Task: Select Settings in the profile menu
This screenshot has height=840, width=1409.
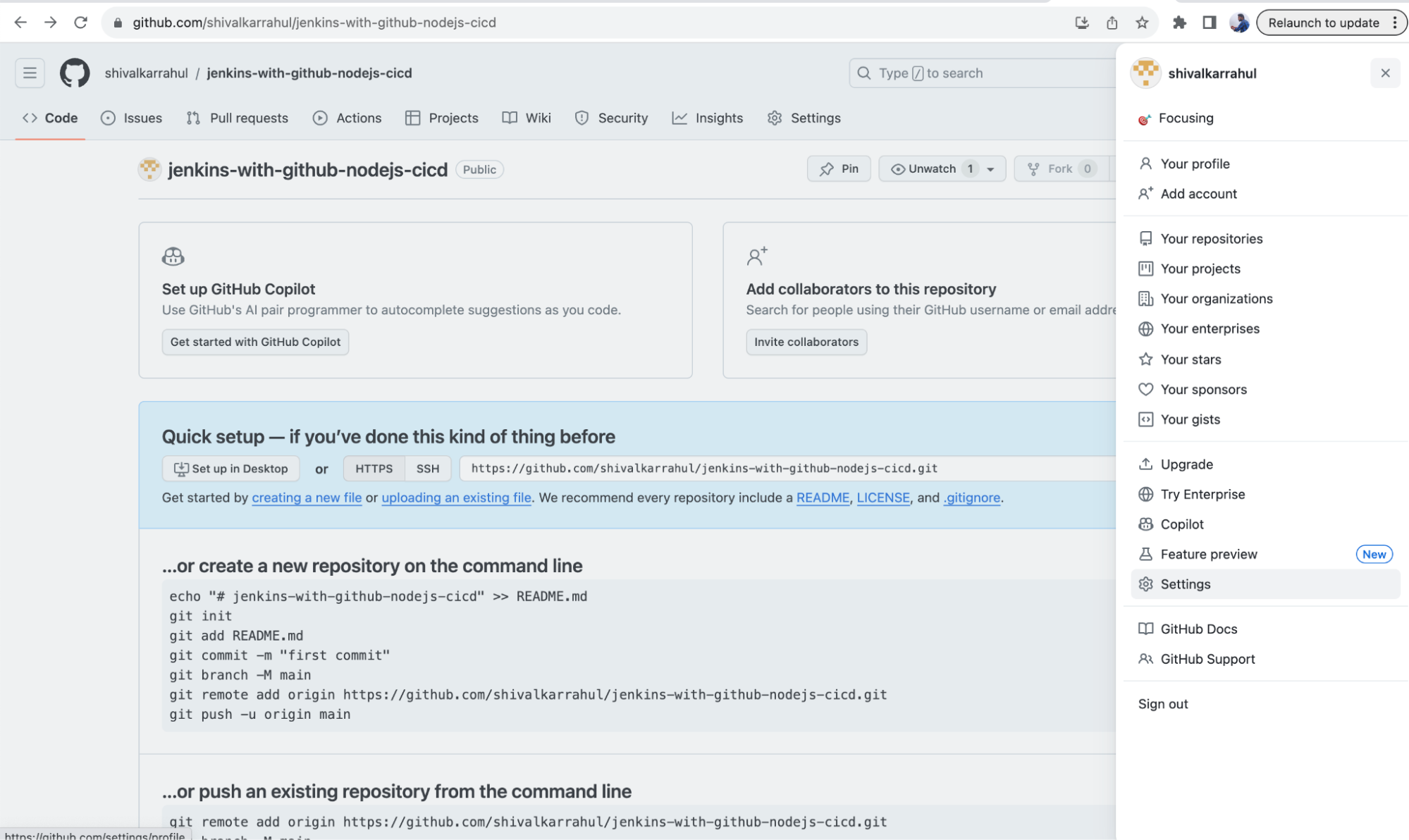Action: coord(1185,583)
